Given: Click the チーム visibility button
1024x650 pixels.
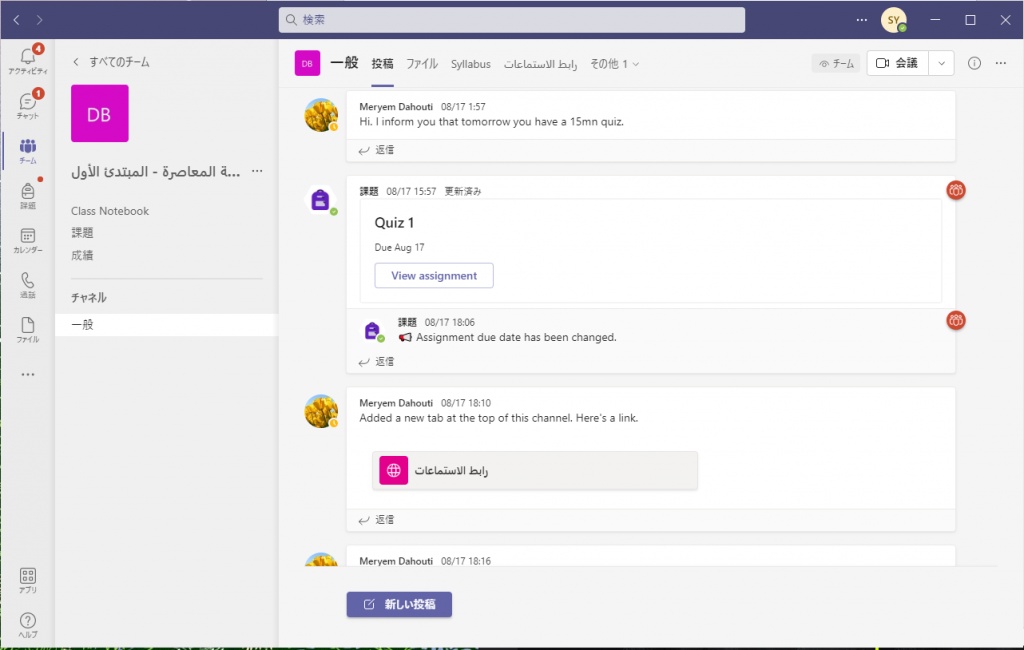Looking at the screenshot, I should pos(836,63).
